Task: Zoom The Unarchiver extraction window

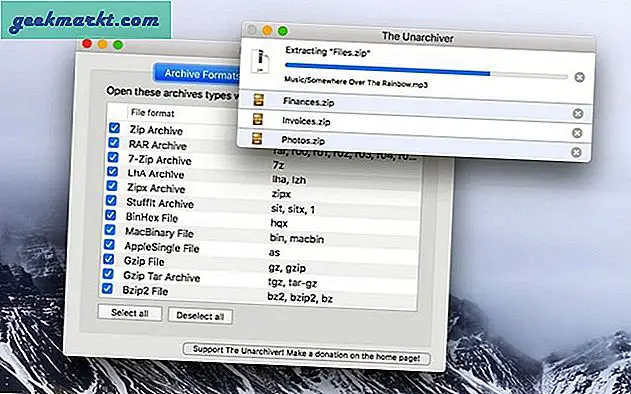Action: pos(283,31)
